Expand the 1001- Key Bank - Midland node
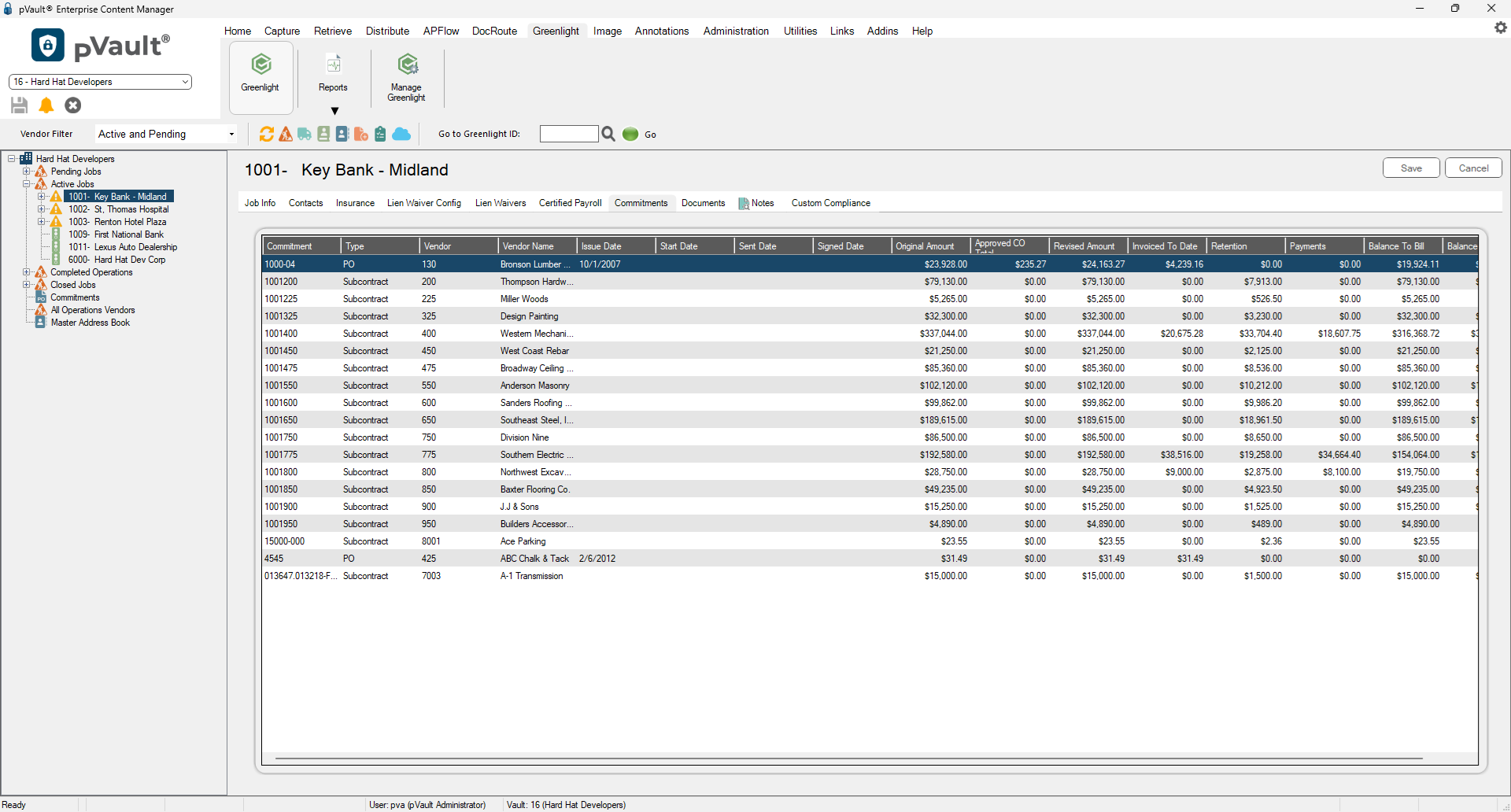 [x=42, y=197]
